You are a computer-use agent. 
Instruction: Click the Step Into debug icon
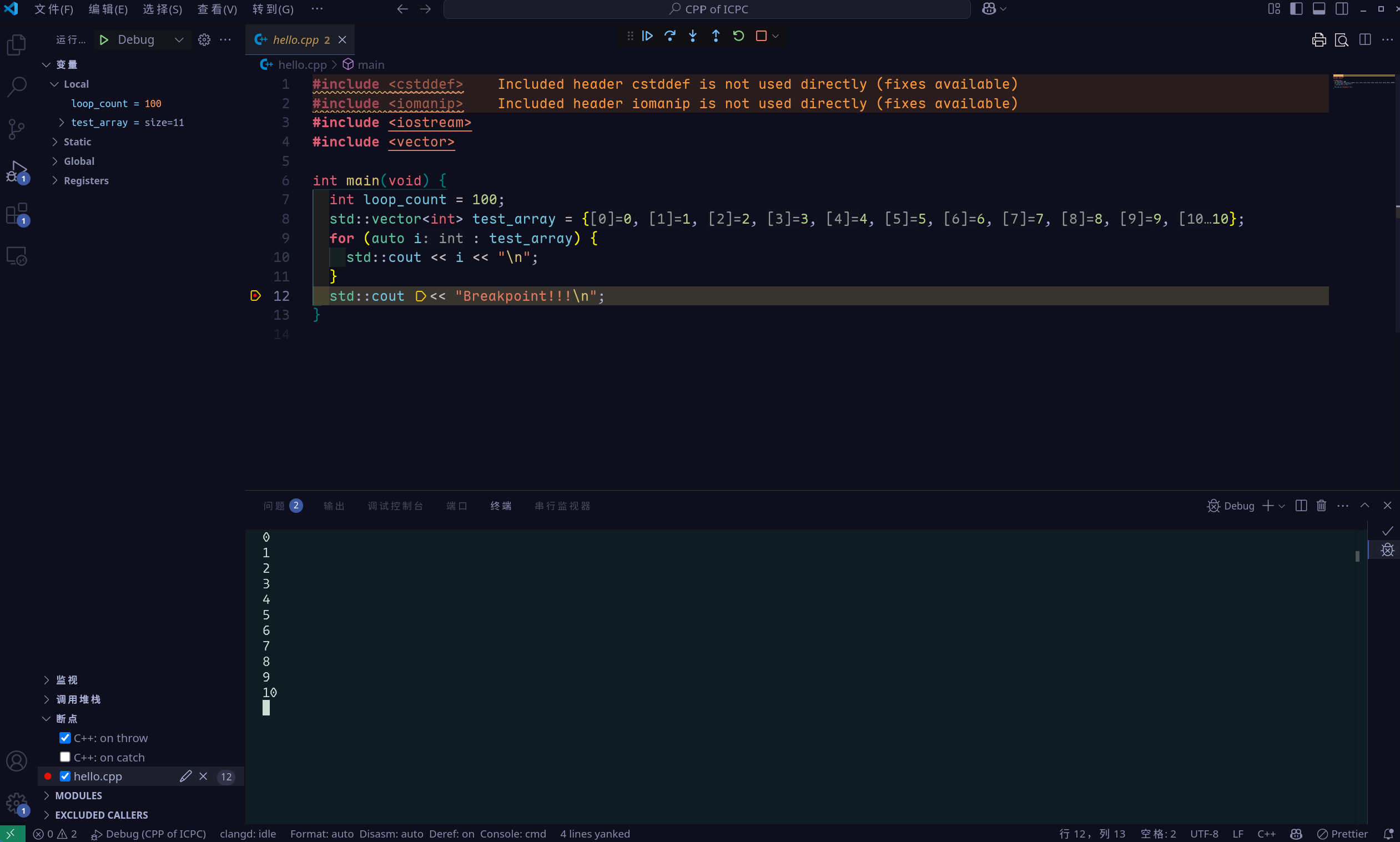tap(692, 36)
